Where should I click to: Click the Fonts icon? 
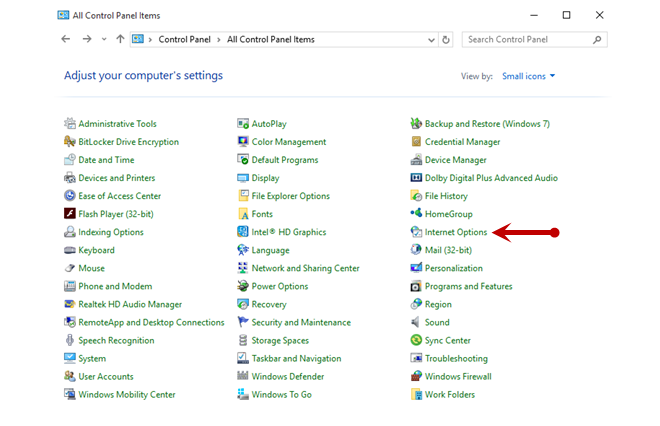pyautogui.click(x=243, y=214)
